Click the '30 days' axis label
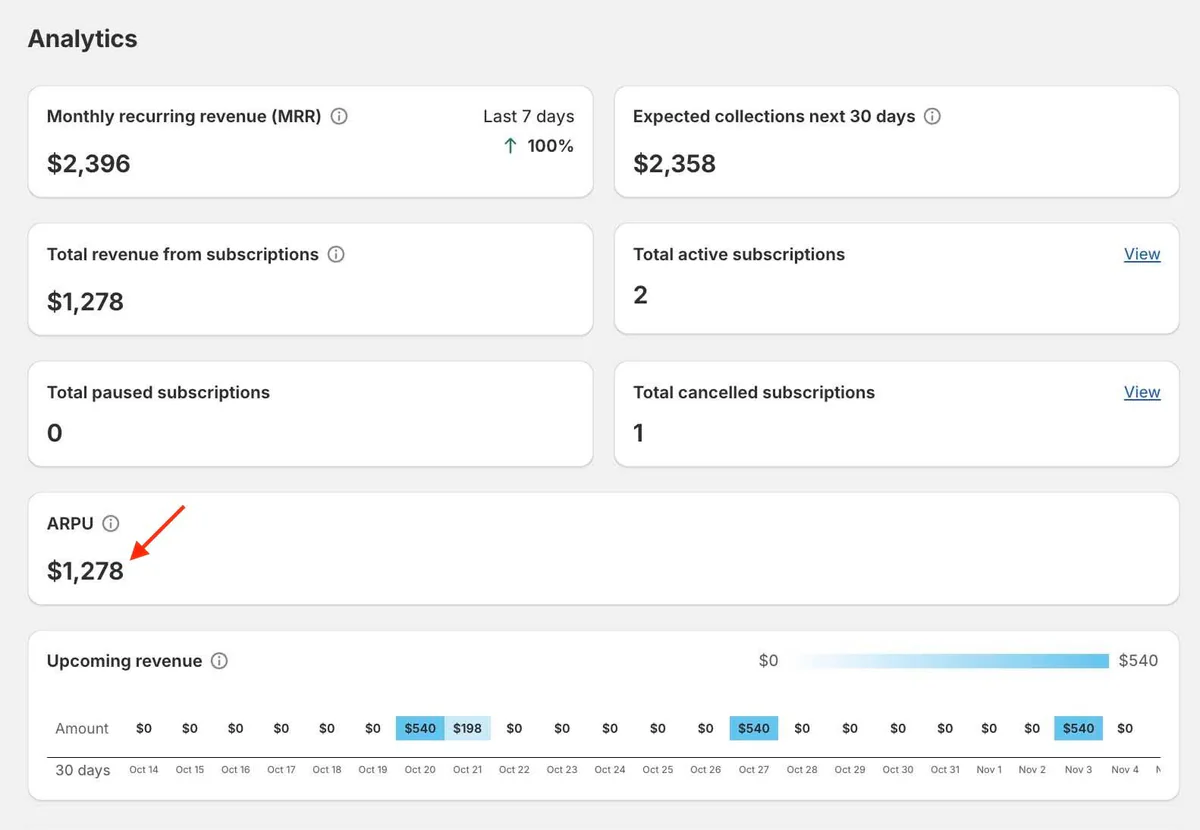Viewport: 1200px width, 830px height. point(82,770)
